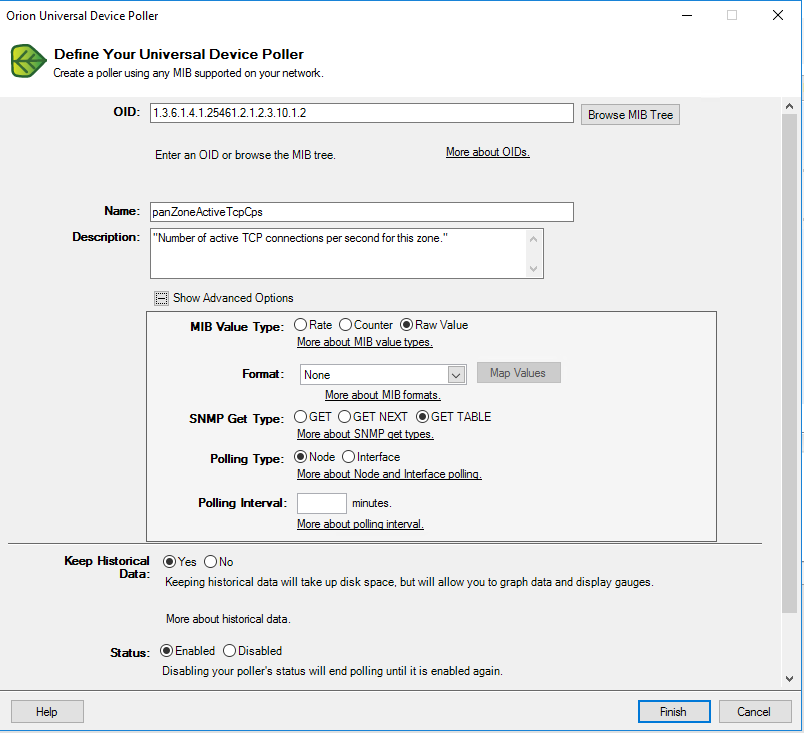
Task: Focus the Polling Interval minutes field
Action: 321,503
